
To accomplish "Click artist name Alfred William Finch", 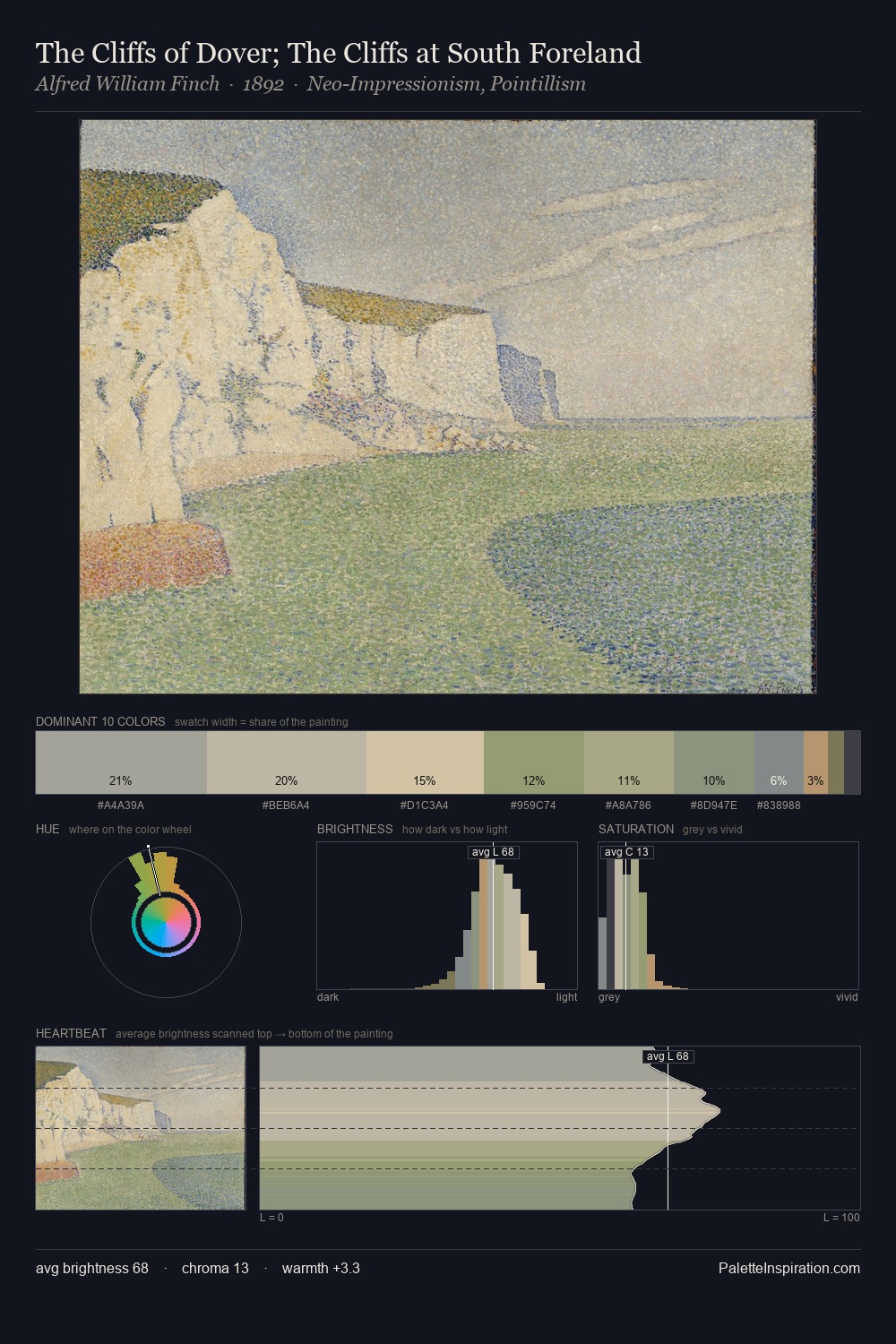I will [x=127, y=84].
